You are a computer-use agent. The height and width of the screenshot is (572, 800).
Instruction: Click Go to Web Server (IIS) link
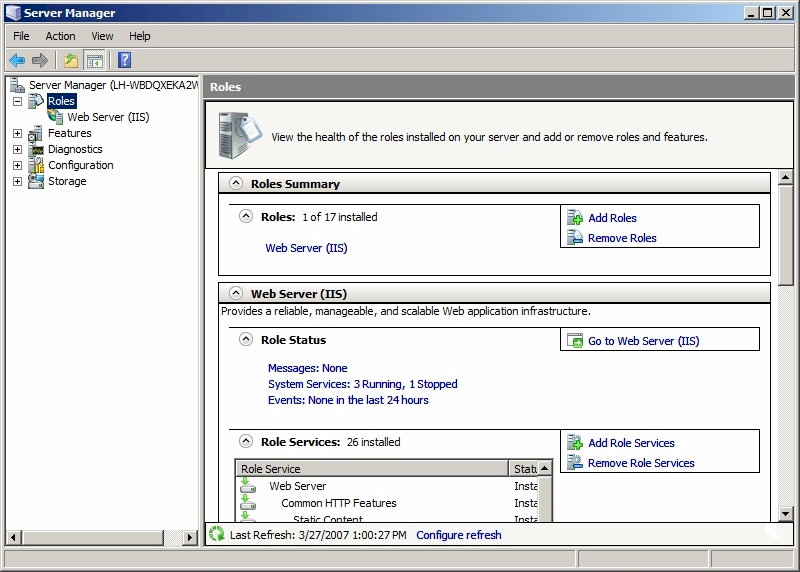pos(643,341)
